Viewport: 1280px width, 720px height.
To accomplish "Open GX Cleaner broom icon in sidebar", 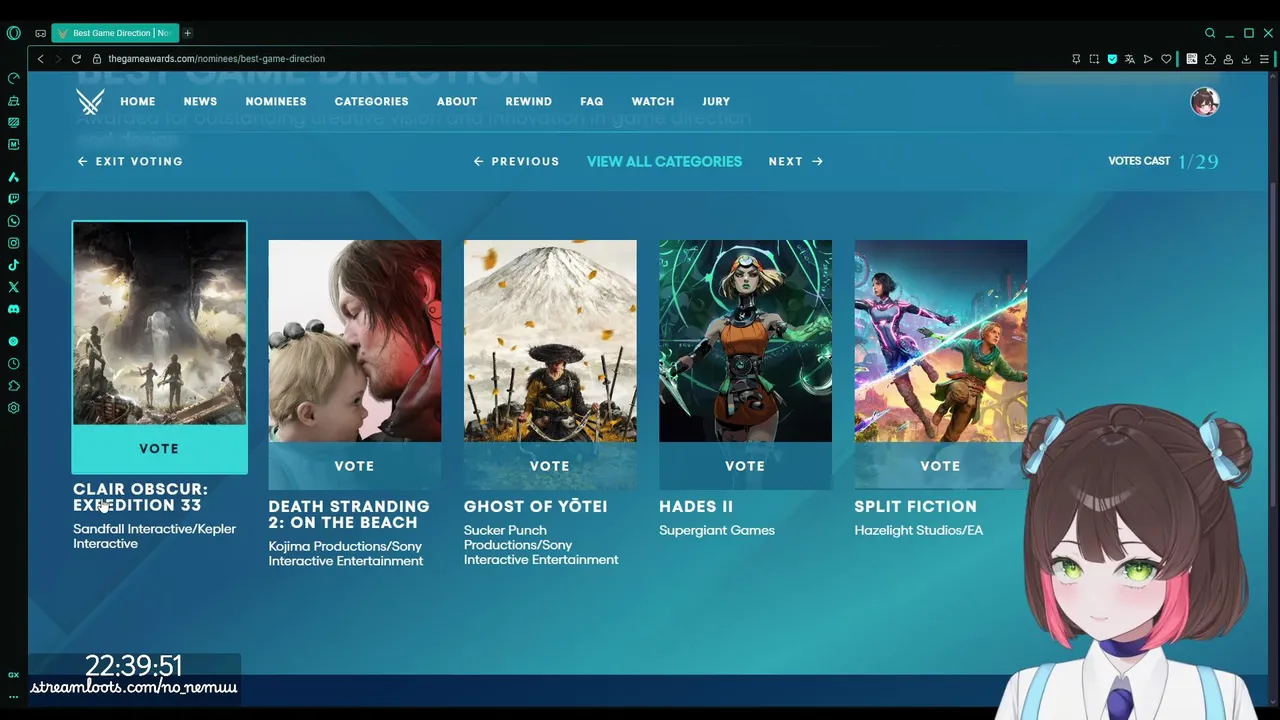I will pyautogui.click(x=13, y=101).
